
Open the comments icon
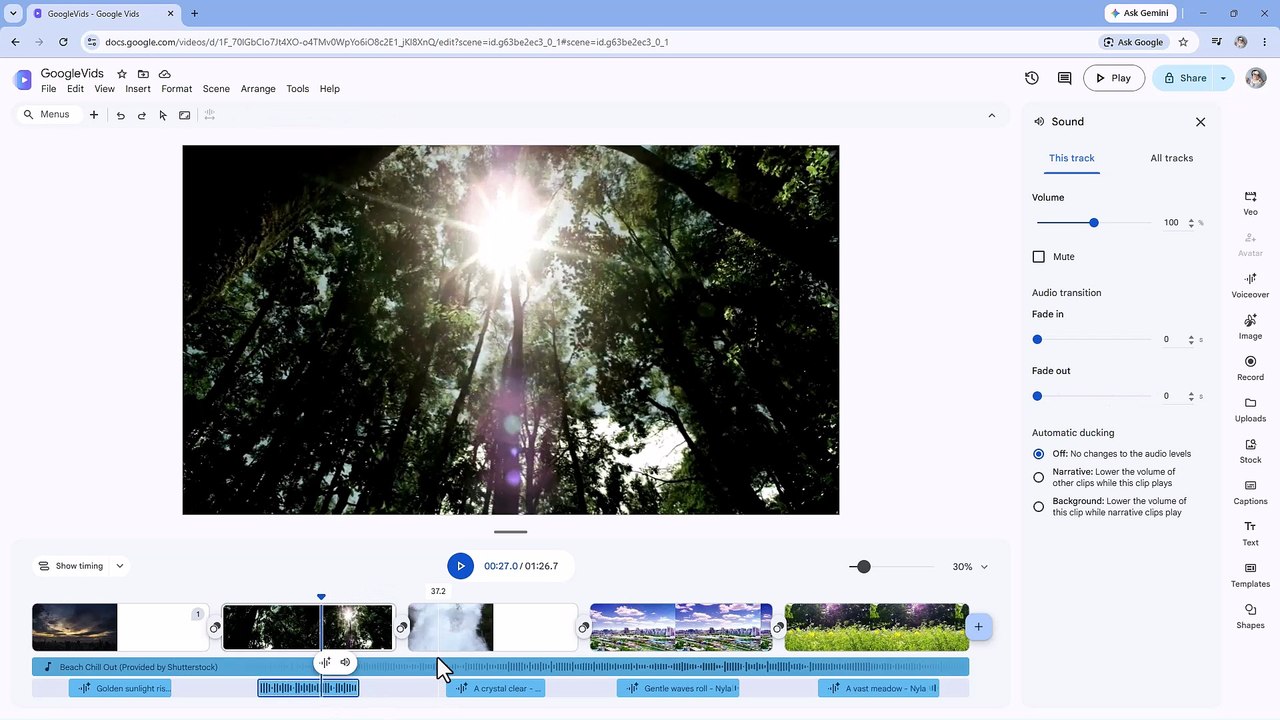1064,78
